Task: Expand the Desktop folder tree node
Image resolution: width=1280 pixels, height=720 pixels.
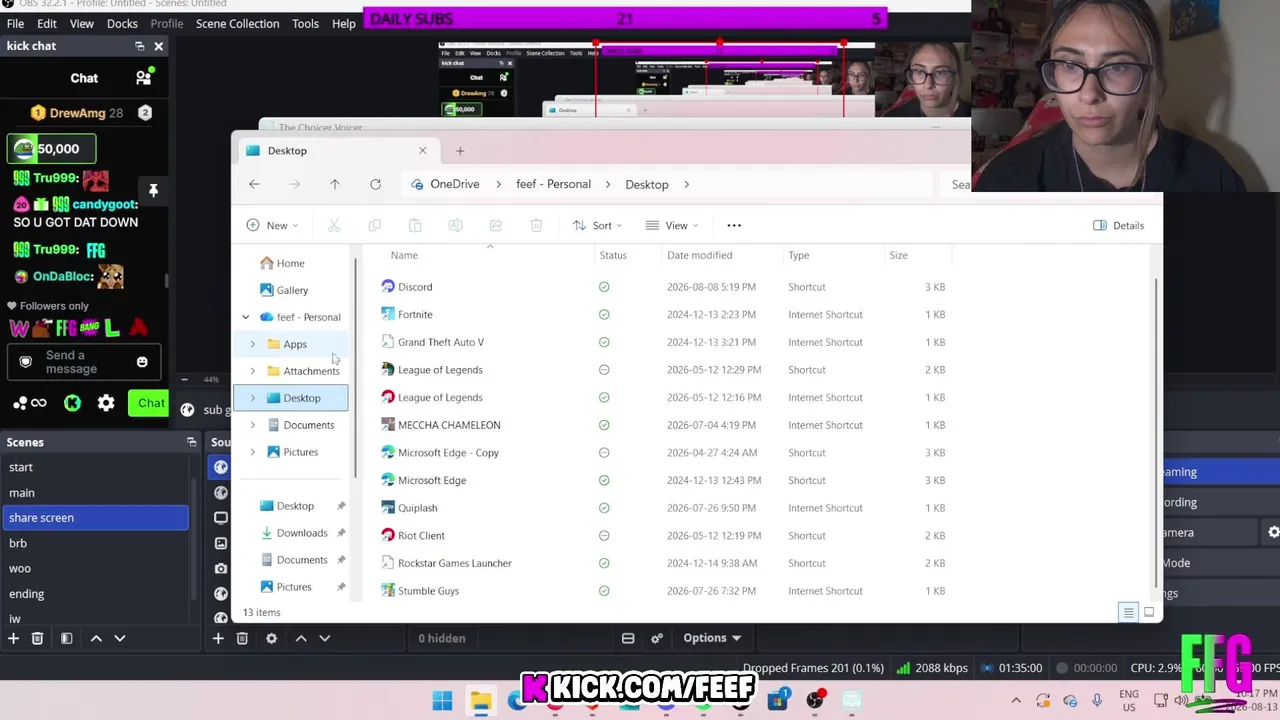Action: [x=252, y=398]
